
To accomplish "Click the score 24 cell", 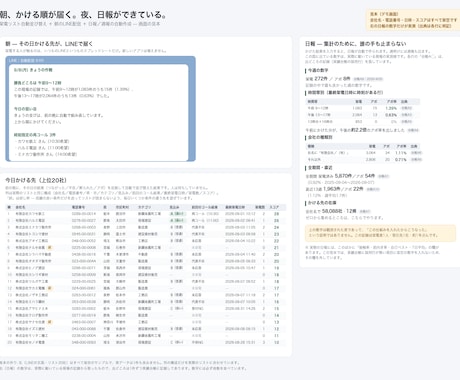I will point(276,227).
